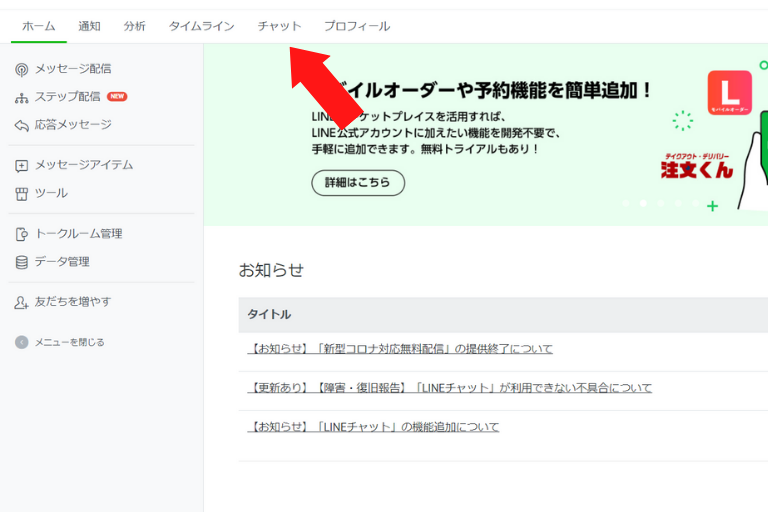
Task: Click the 友だちを増やす person icon
Action: point(21,302)
